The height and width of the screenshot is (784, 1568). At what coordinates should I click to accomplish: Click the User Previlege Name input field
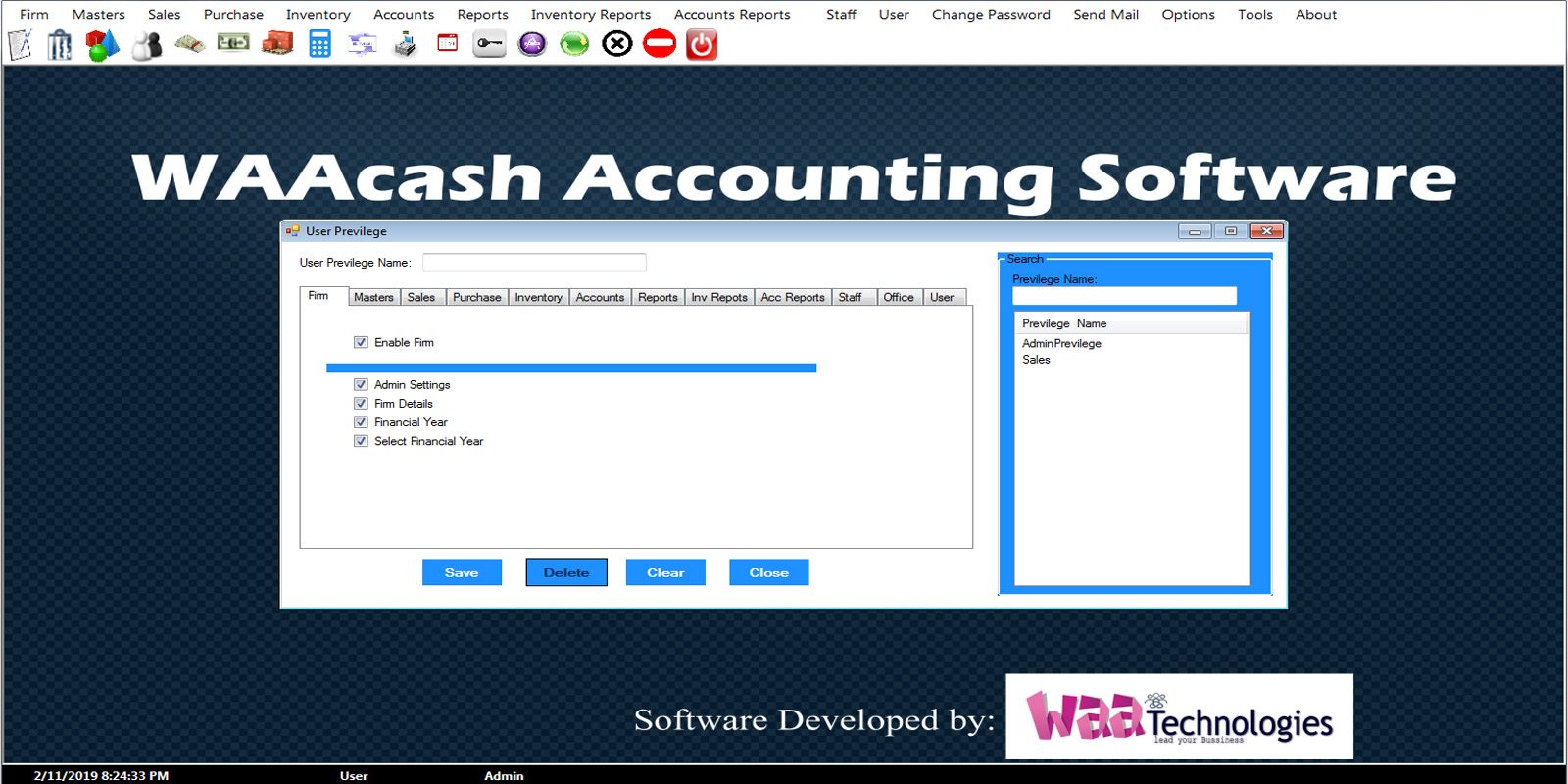pyautogui.click(x=534, y=262)
